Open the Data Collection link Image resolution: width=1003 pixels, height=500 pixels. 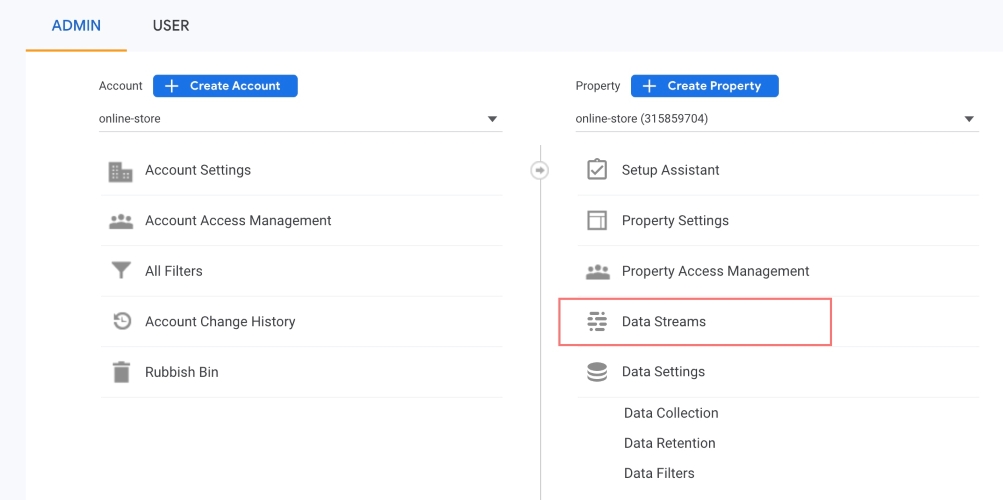click(x=671, y=413)
